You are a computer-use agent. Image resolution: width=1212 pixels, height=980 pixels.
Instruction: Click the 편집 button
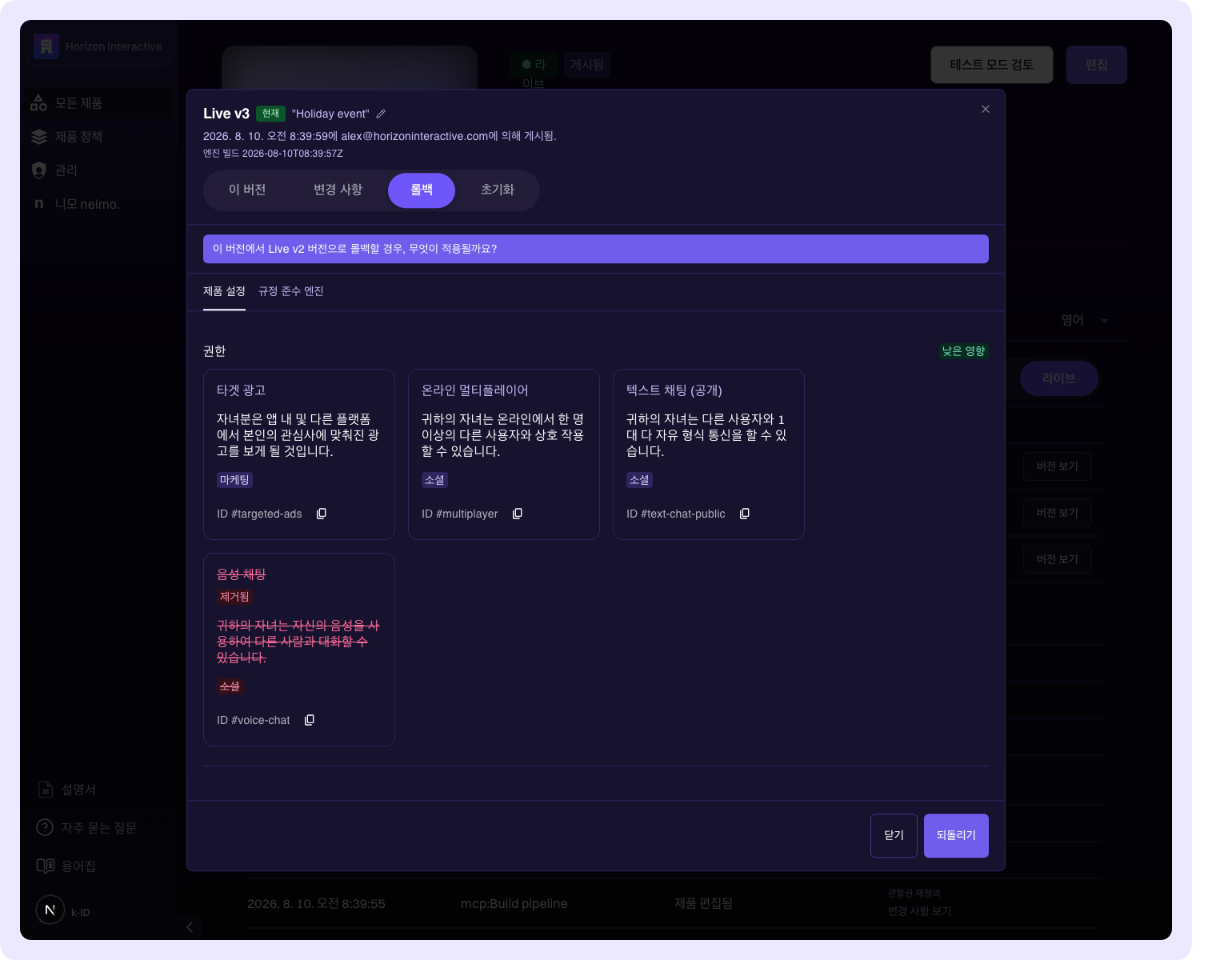(1097, 65)
